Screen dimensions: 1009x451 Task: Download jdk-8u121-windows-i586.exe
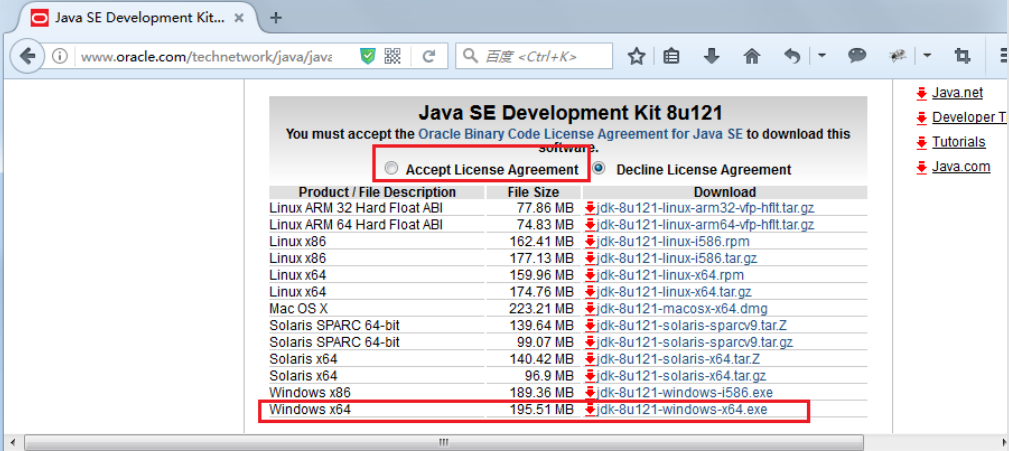[x=685, y=392]
